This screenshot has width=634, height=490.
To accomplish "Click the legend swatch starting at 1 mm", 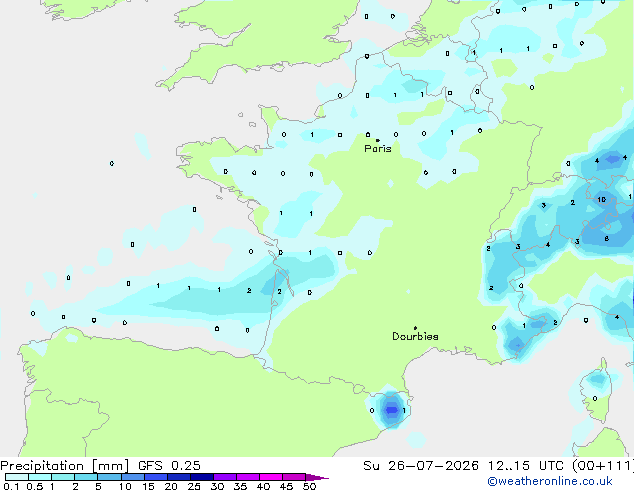I will point(63,477).
